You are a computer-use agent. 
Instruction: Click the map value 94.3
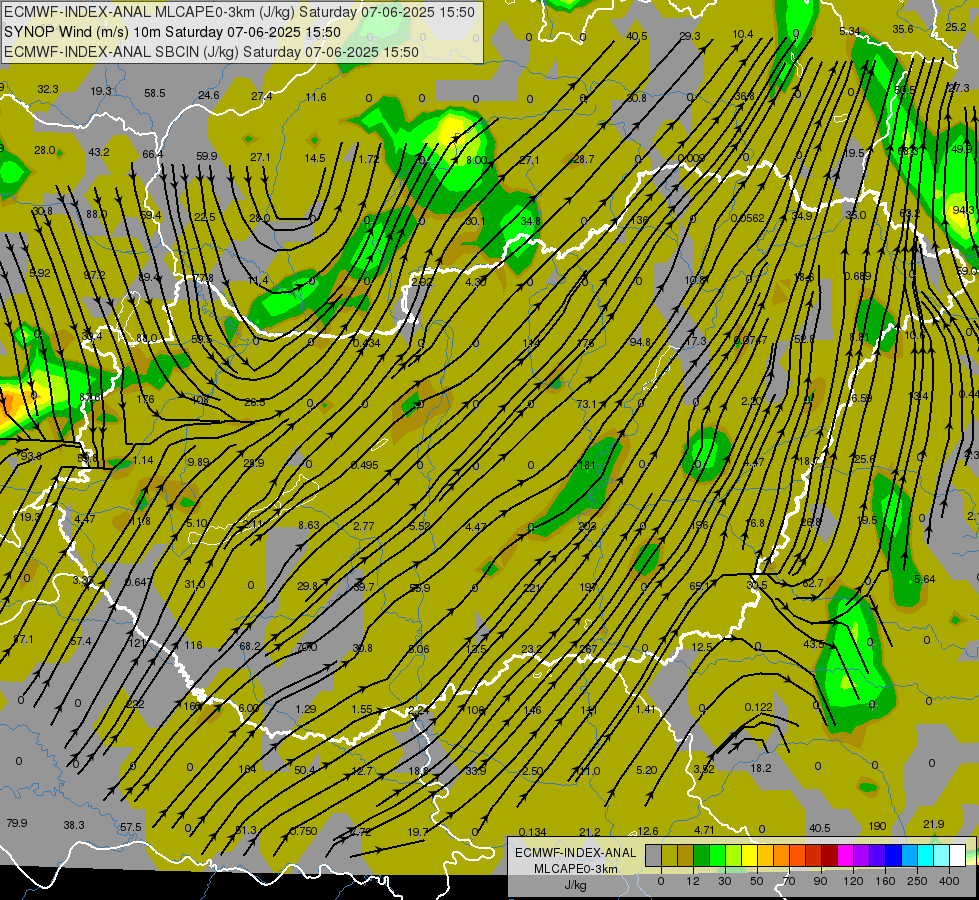pyautogui.click(x=963, y=210)
